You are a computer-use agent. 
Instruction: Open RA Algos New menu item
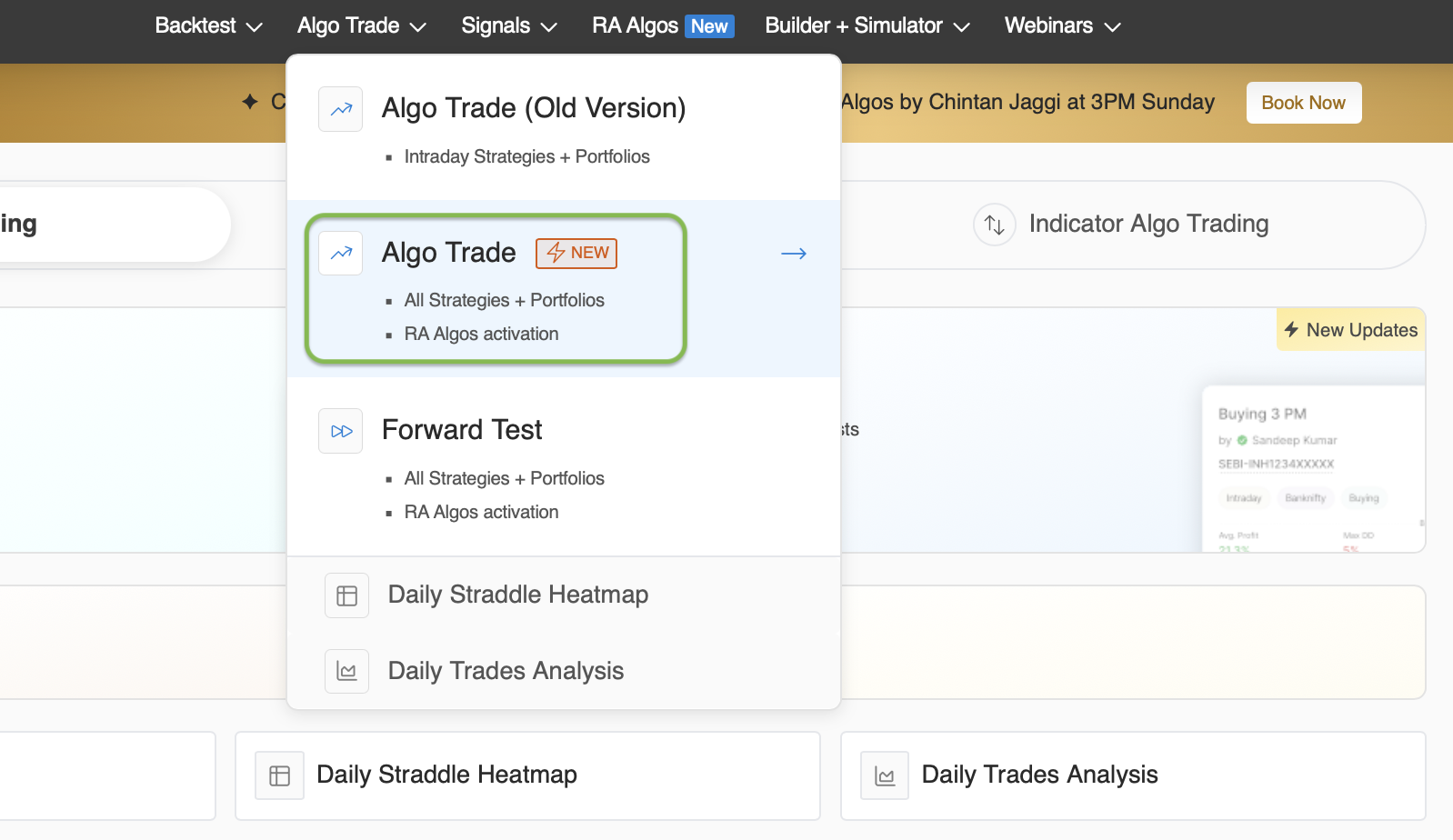pyautogui.click(x=662, y=25)
